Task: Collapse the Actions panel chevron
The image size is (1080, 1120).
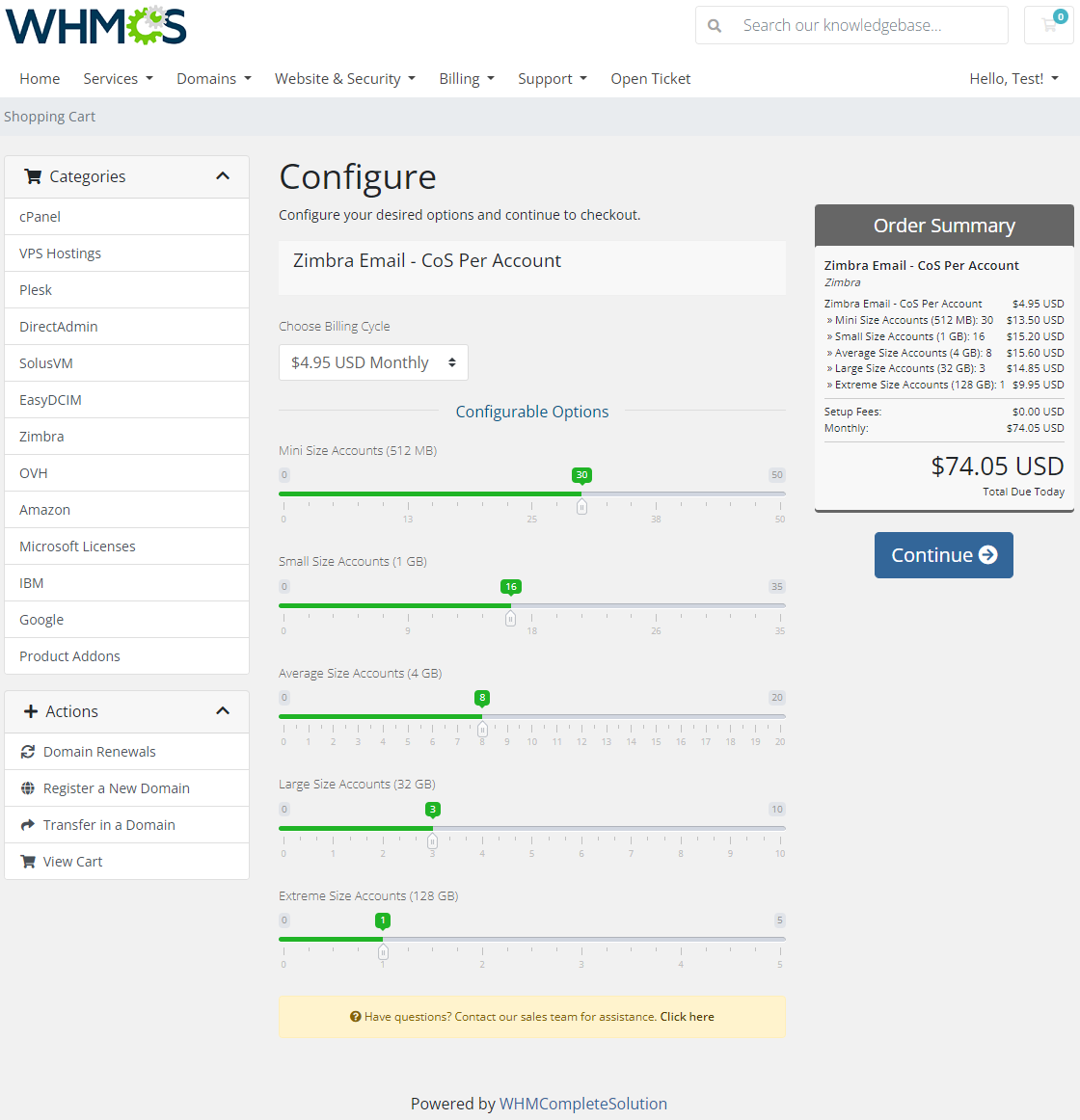Action: 223,710
